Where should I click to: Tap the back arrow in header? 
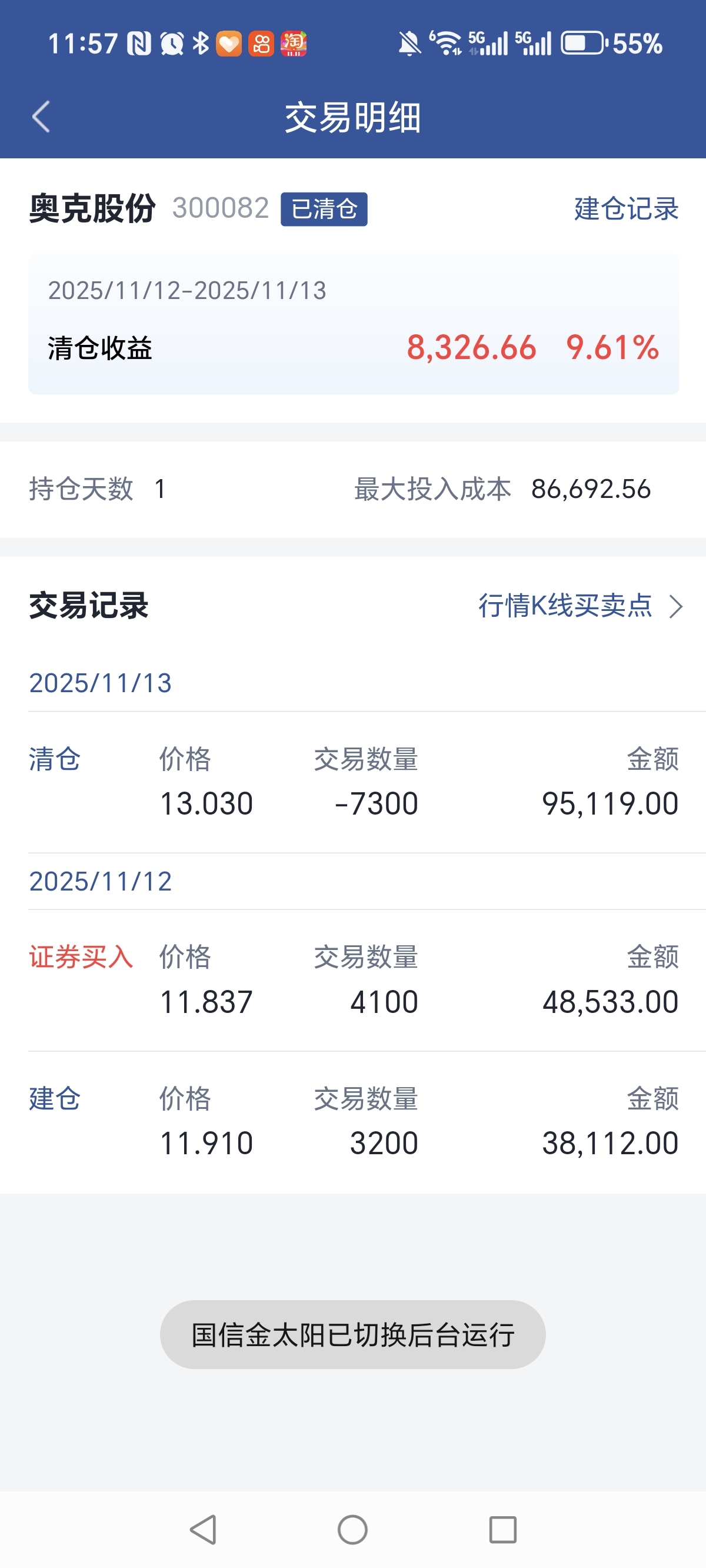pyautogui.click(x=41, y=117)
